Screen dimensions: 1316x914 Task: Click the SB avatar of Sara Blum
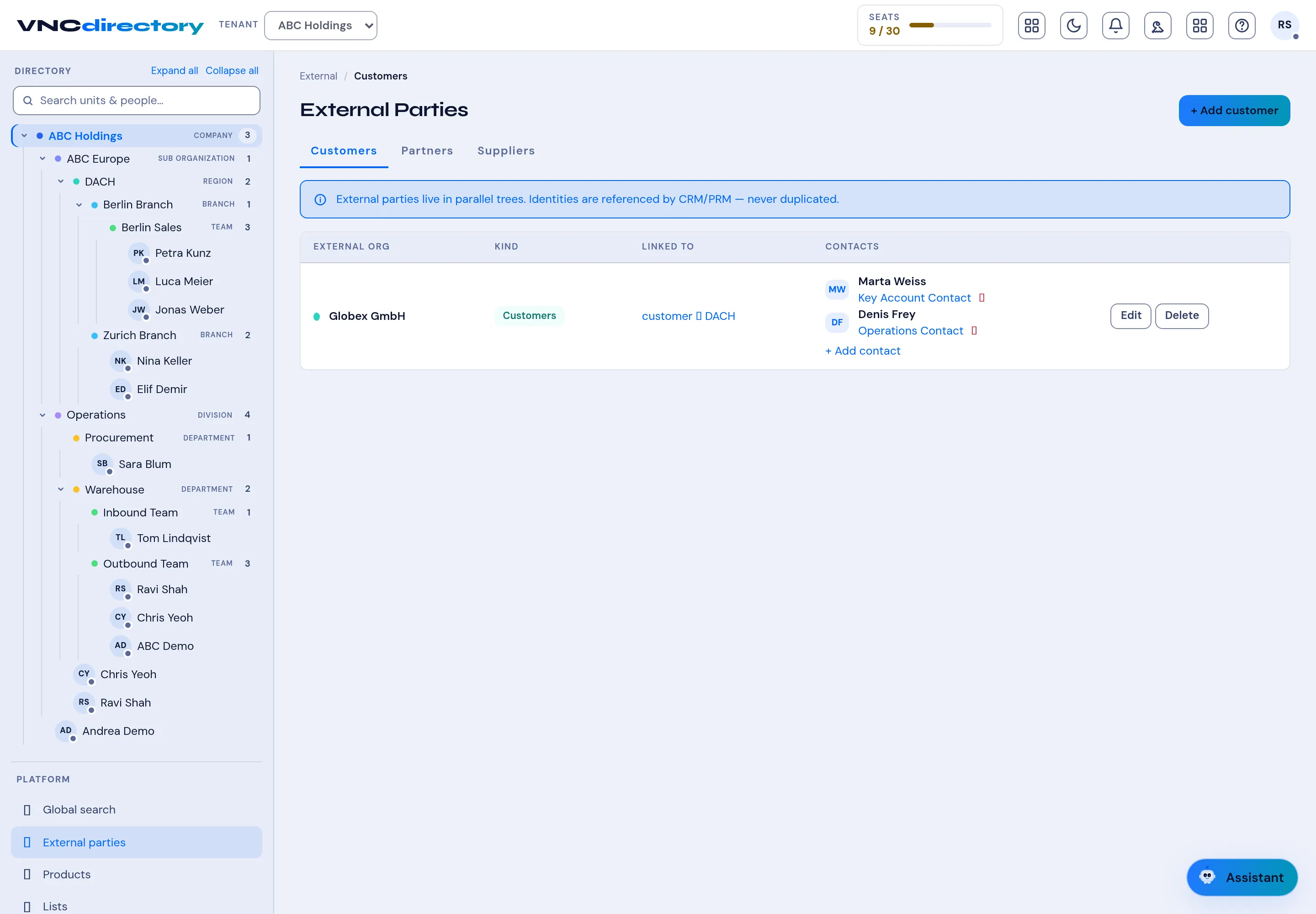[102, 464]
